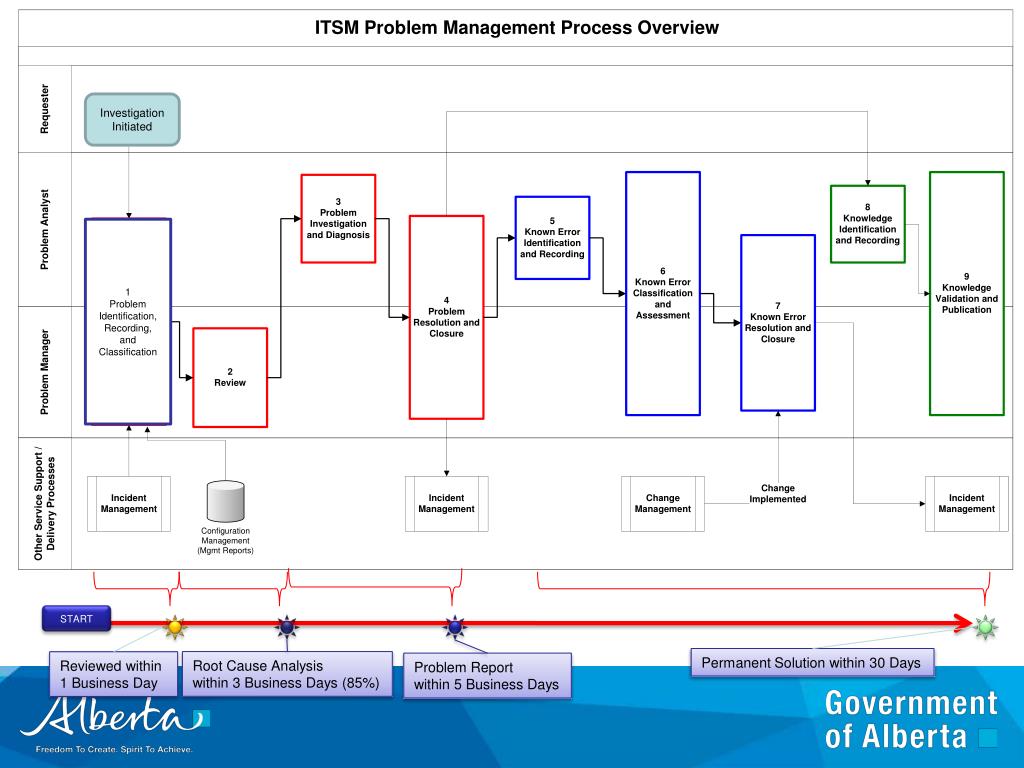This screenshot has height=768, width=1024.
Task: Click the Investigation Initiated start box
Action: point(132,120)
